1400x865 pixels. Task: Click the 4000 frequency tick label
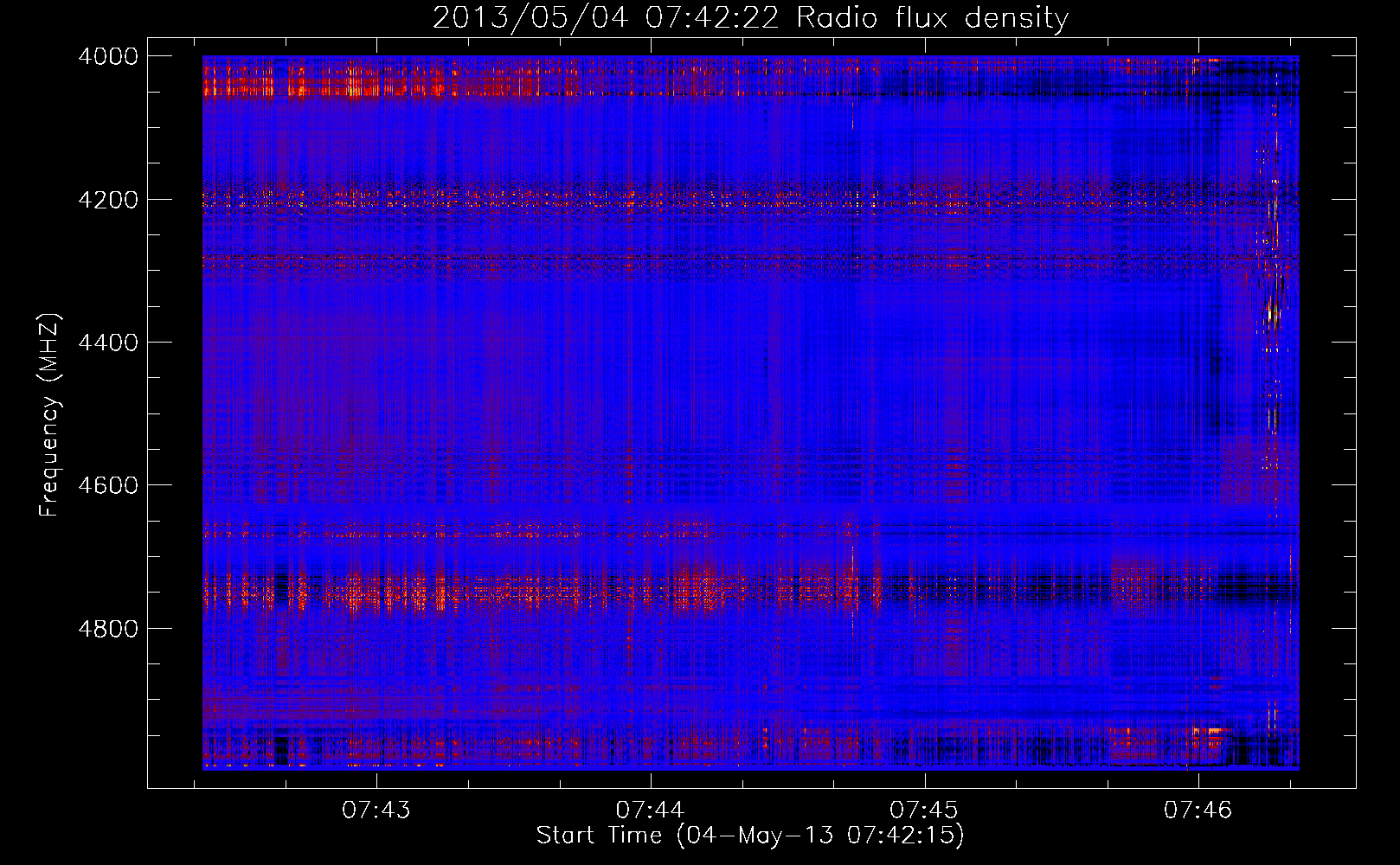point(108,56)
